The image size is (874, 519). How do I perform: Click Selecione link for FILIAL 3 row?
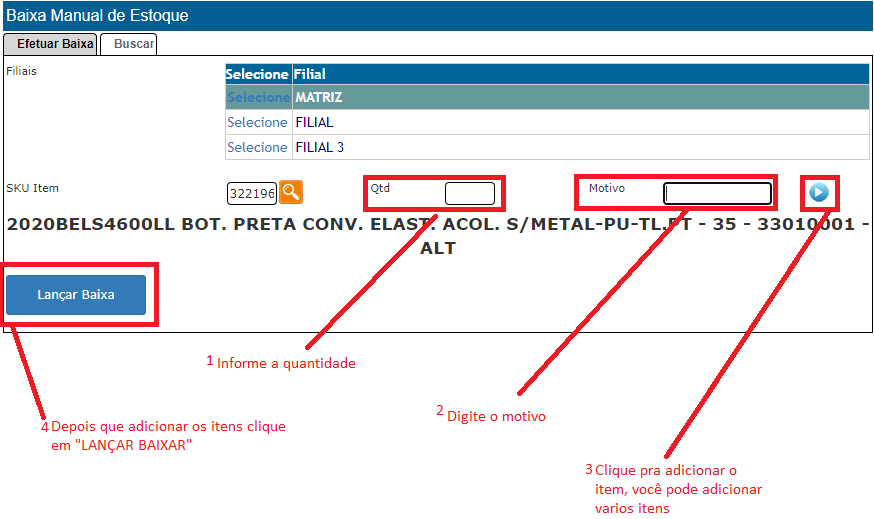pyautogui.click(x=257, y=147)
